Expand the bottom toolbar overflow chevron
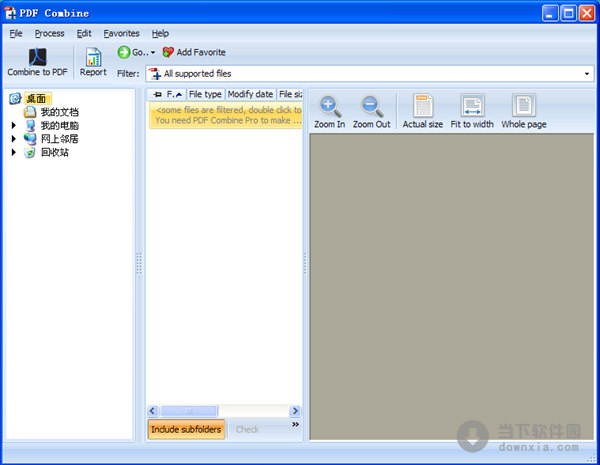 [295, 424]
